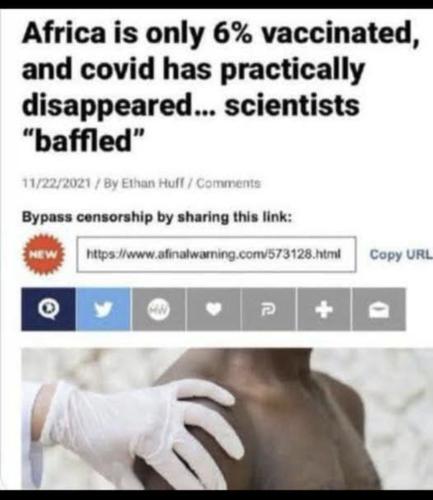Click the HW circle share icon
The image size is (433, 500).
[159, 309]
